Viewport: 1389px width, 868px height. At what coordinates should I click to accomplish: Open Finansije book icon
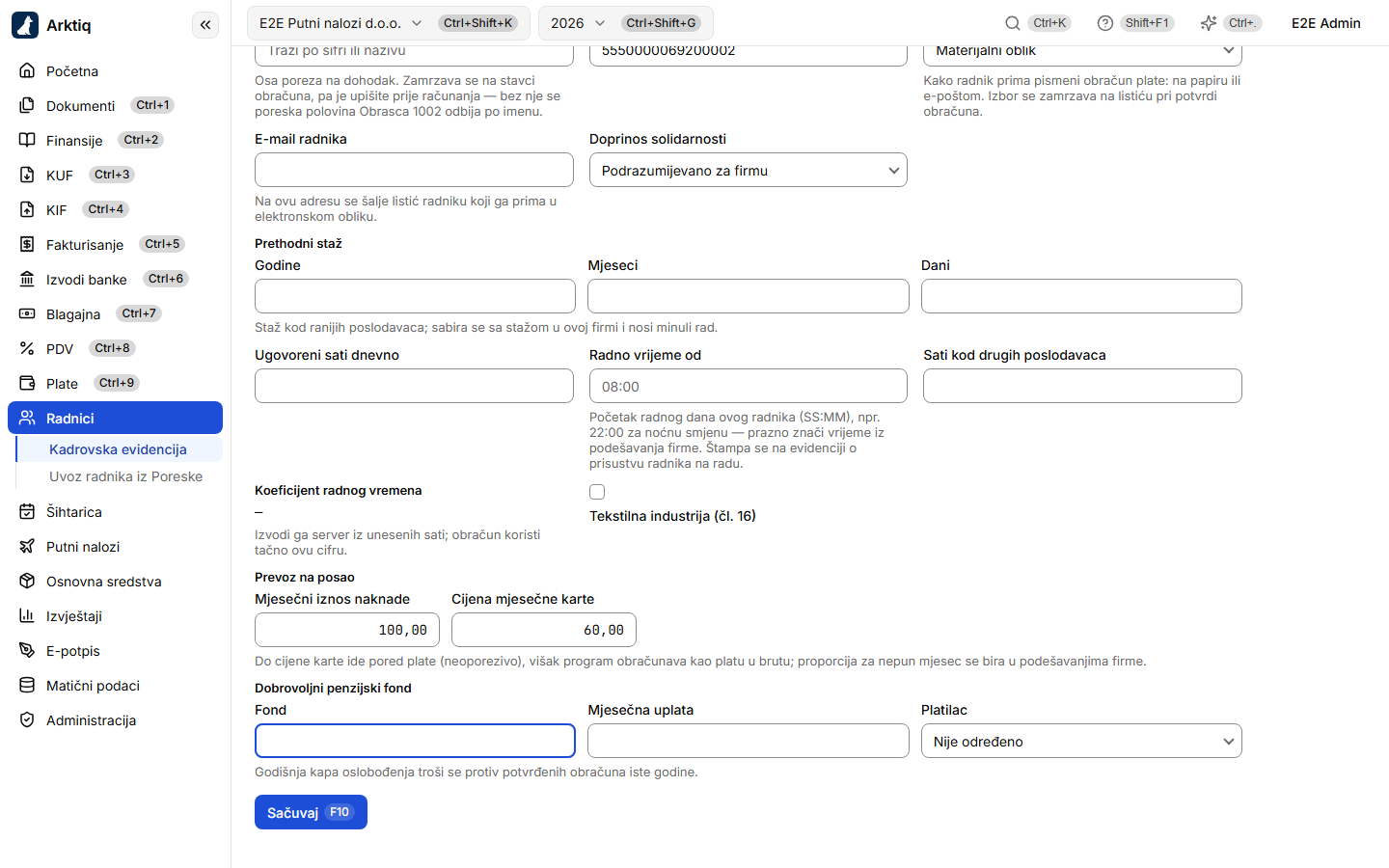tap(27, 141)
